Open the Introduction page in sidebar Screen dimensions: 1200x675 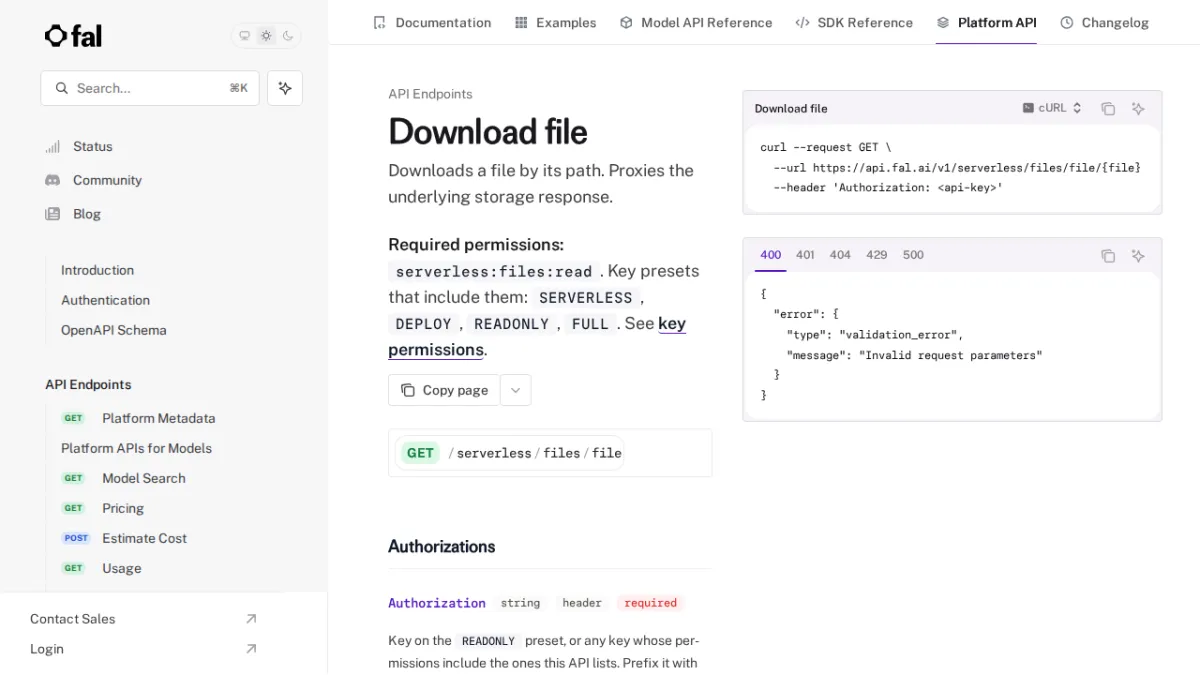tap(97, 270)
